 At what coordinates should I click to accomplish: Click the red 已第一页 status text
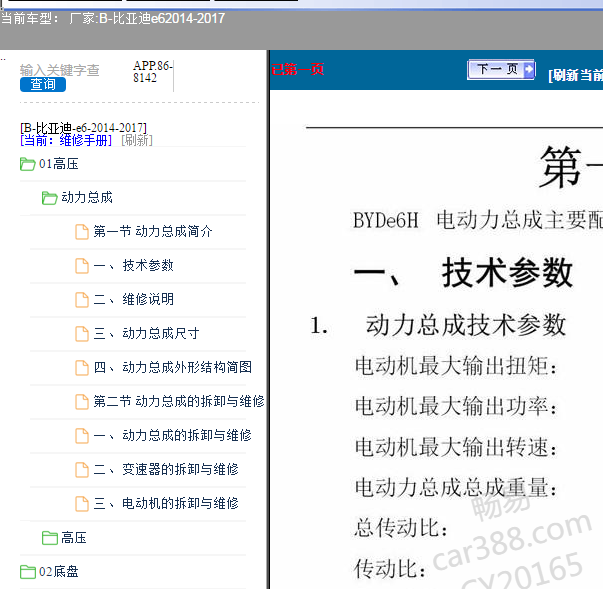click(298, 70)
